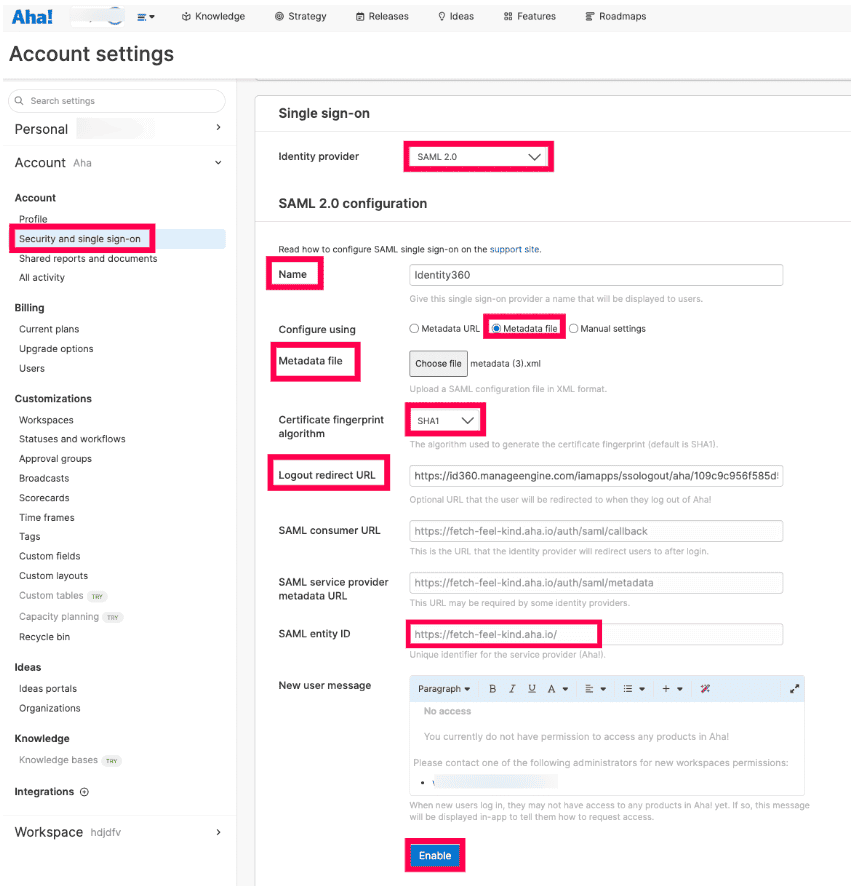858x886 pixels.
Task: Click the SAML service provider metadata URL field
Action: tap(596, 583)
